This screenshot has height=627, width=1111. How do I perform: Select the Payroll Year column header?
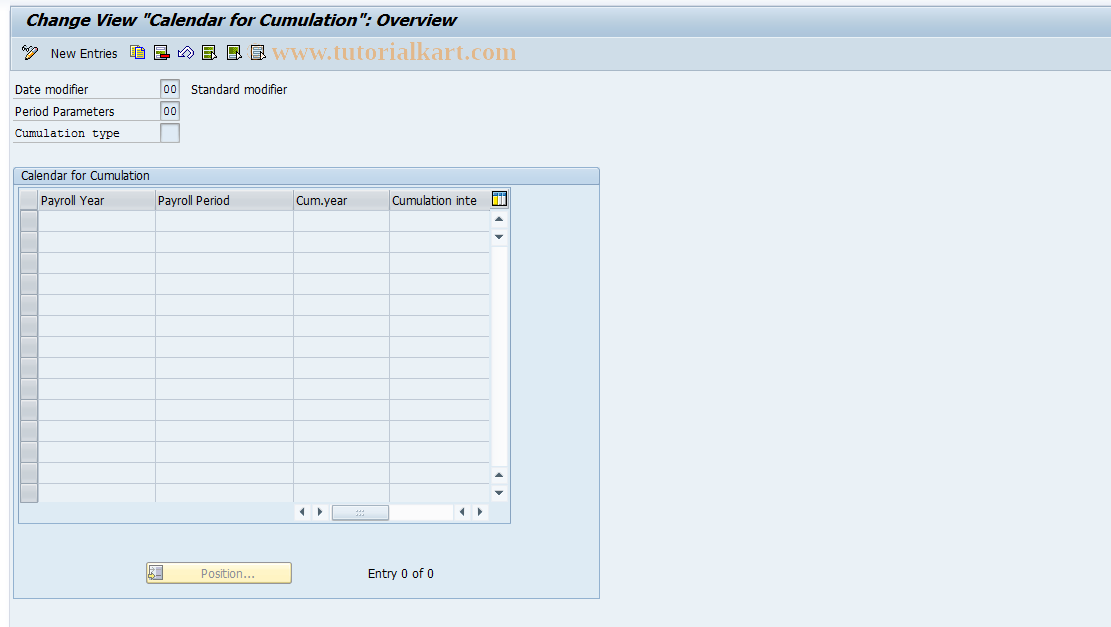pos(96,200)
